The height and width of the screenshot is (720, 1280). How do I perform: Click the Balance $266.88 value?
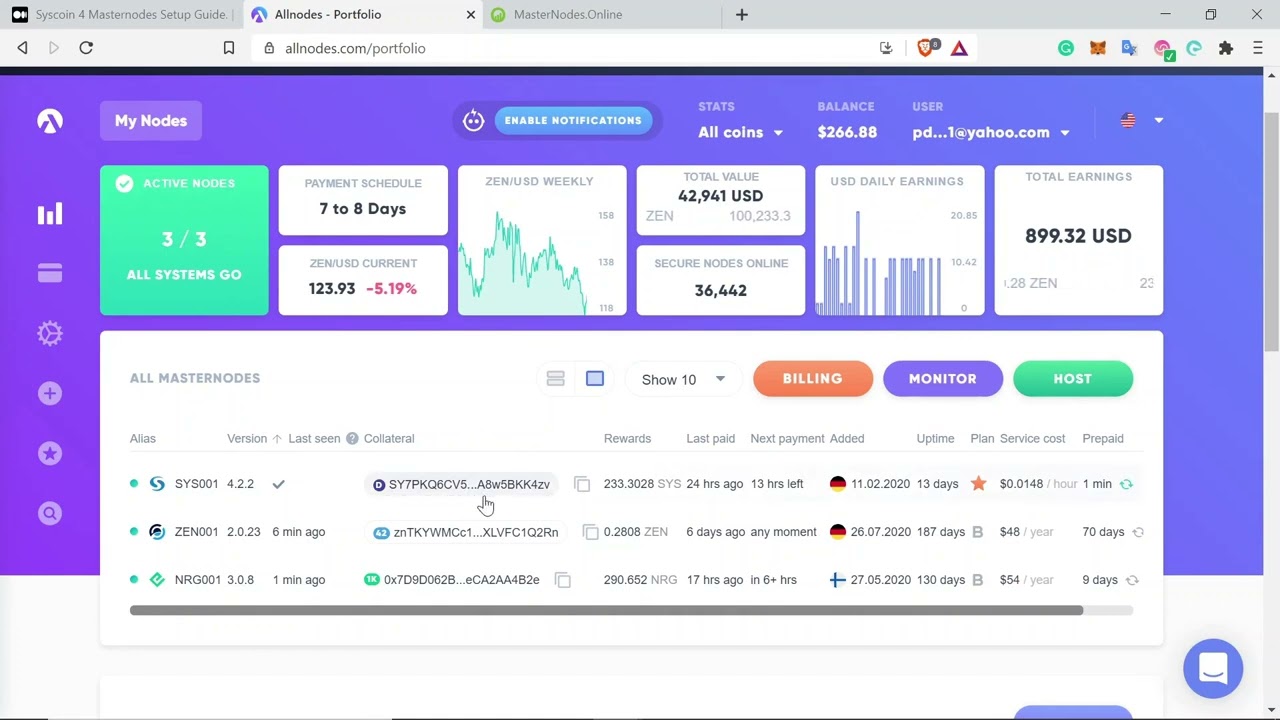pyautogui.click(x=847, y=132)
